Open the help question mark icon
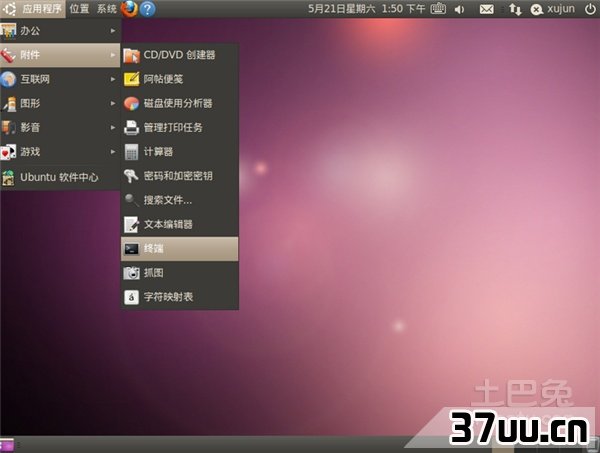Viewport: 600px width, 453px height. [x=148, y=9]
